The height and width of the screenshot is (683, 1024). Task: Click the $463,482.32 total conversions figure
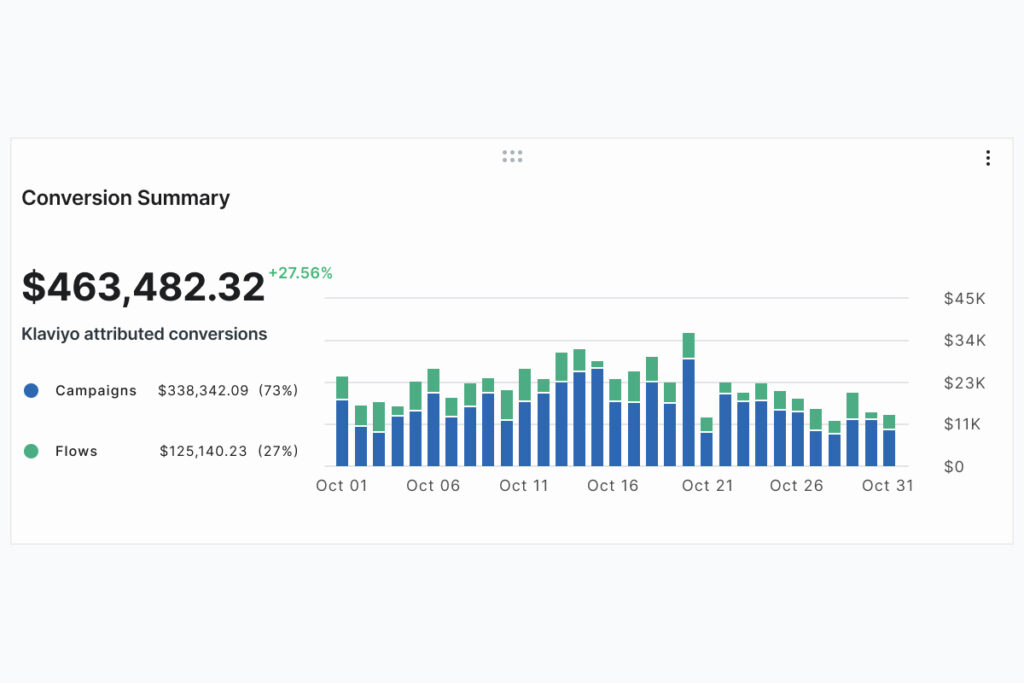click(143, 287)
